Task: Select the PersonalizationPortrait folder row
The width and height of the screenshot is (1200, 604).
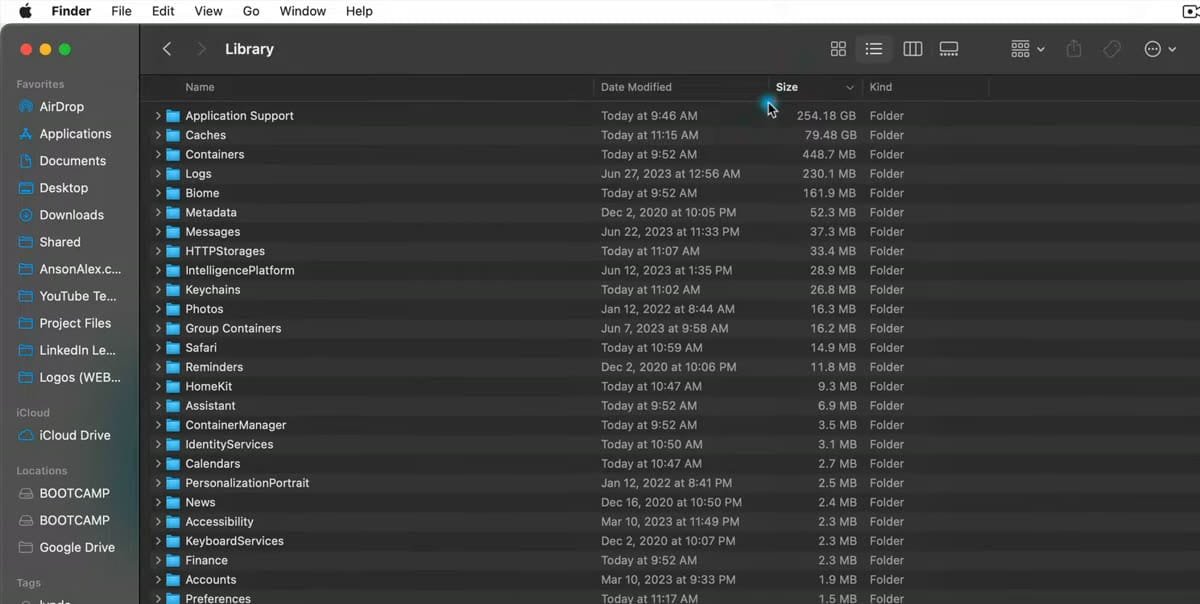Action: tap(670, 483)
